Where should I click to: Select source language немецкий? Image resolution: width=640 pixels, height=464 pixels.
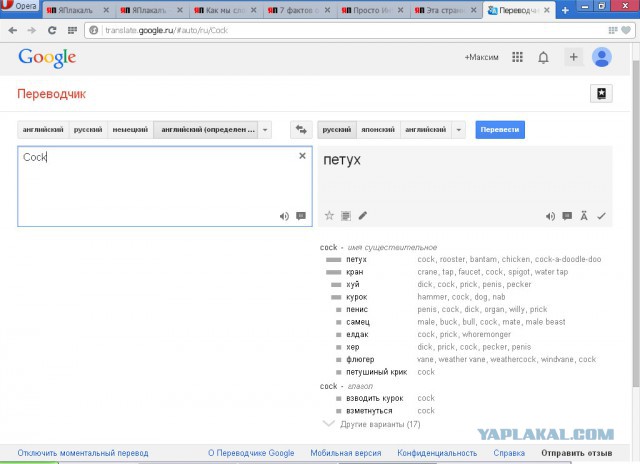click(130, 130)
